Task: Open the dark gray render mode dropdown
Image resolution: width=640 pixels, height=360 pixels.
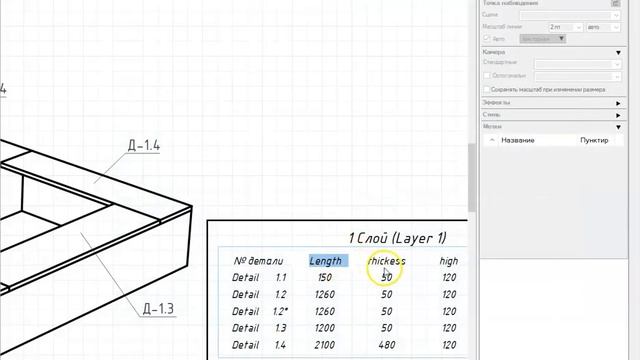Action: point(542,39)
